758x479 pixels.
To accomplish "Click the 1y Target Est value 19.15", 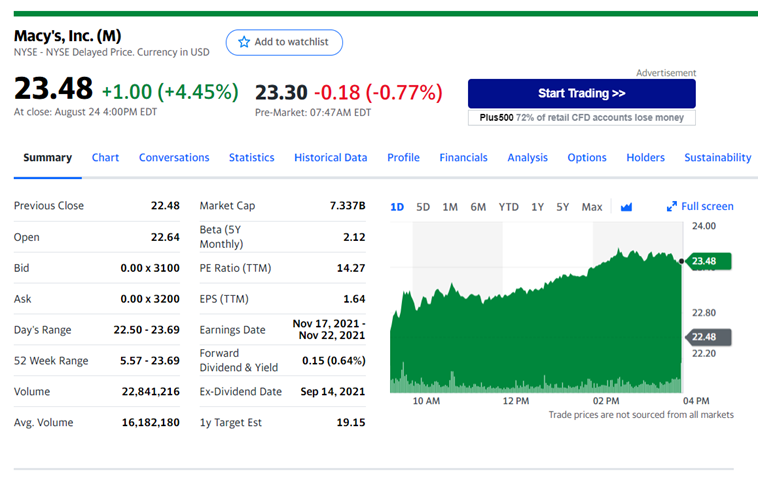I will tap(350, 422).
